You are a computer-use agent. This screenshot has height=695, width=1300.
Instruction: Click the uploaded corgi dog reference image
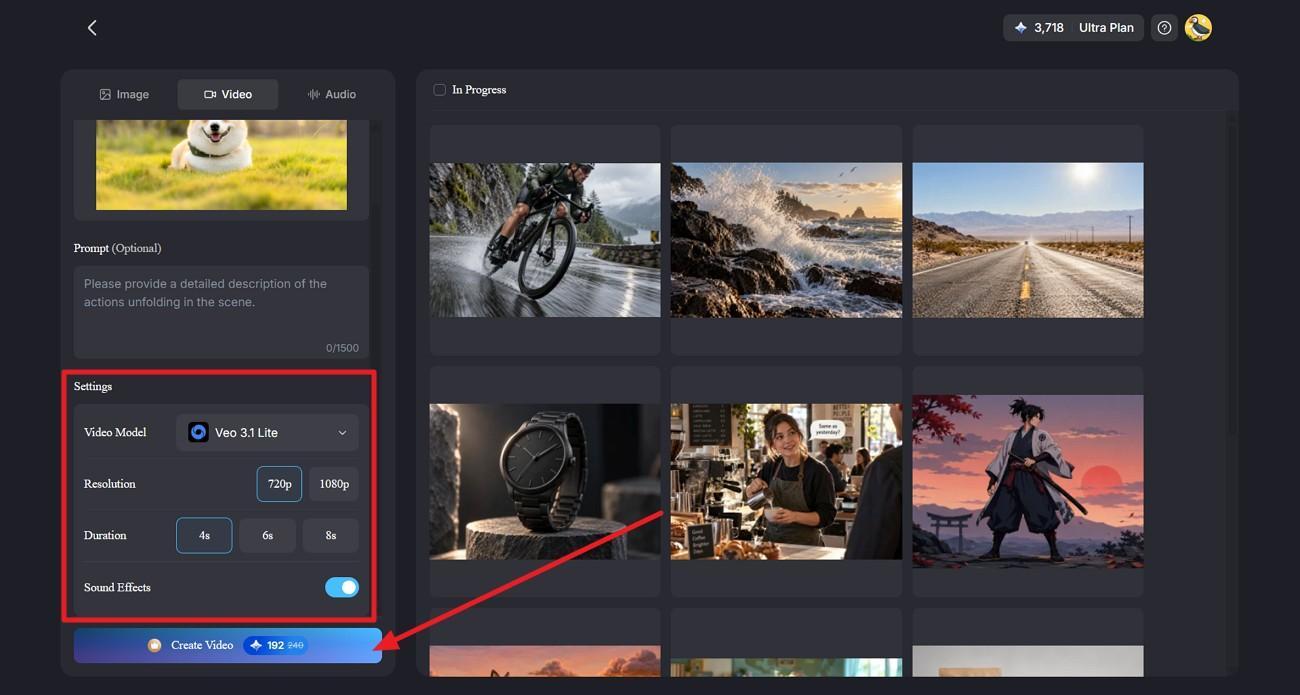[221, 165]
